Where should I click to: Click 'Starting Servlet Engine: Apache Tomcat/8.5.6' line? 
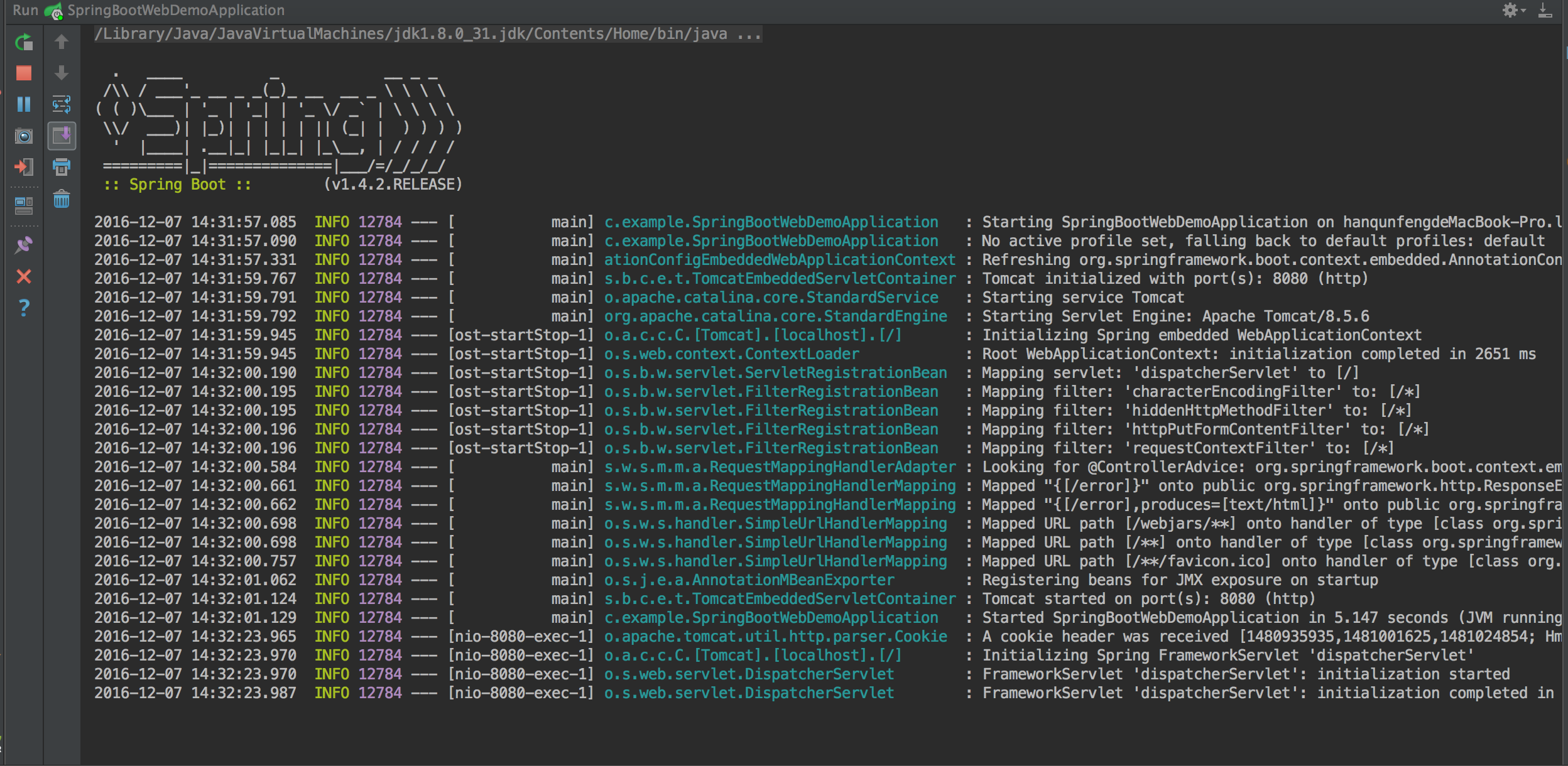point(1175,316)
